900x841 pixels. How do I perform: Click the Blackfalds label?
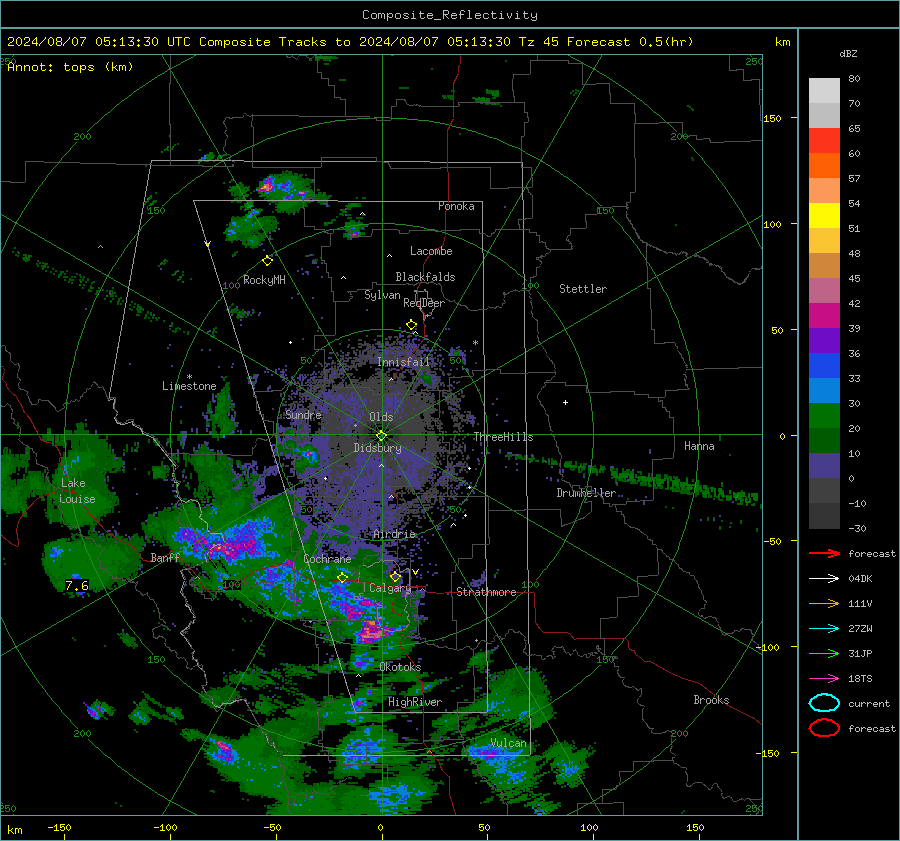425,277
